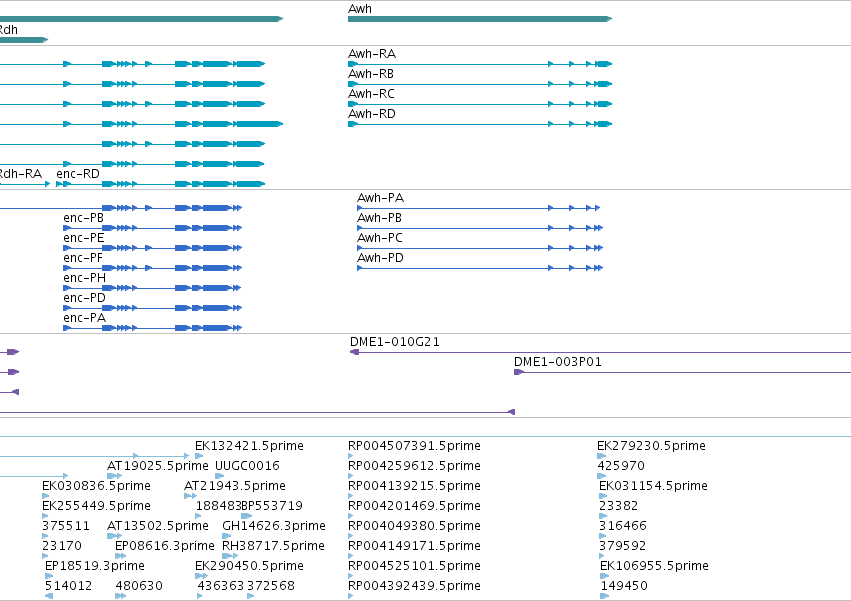Select EST RP004139215.5prime
This screenshot has width=851, height=601.
click(415, 486)
